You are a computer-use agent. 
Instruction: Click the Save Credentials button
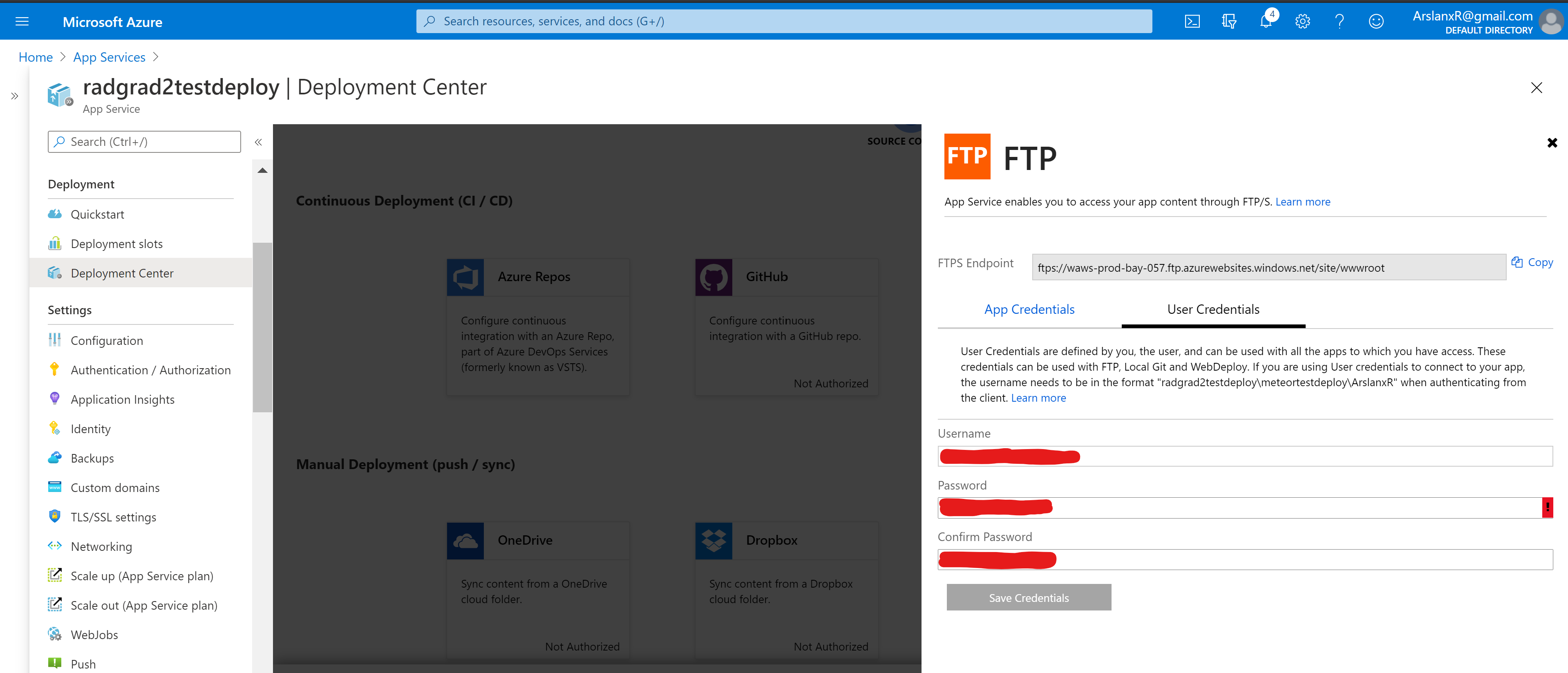point(1029,597)
